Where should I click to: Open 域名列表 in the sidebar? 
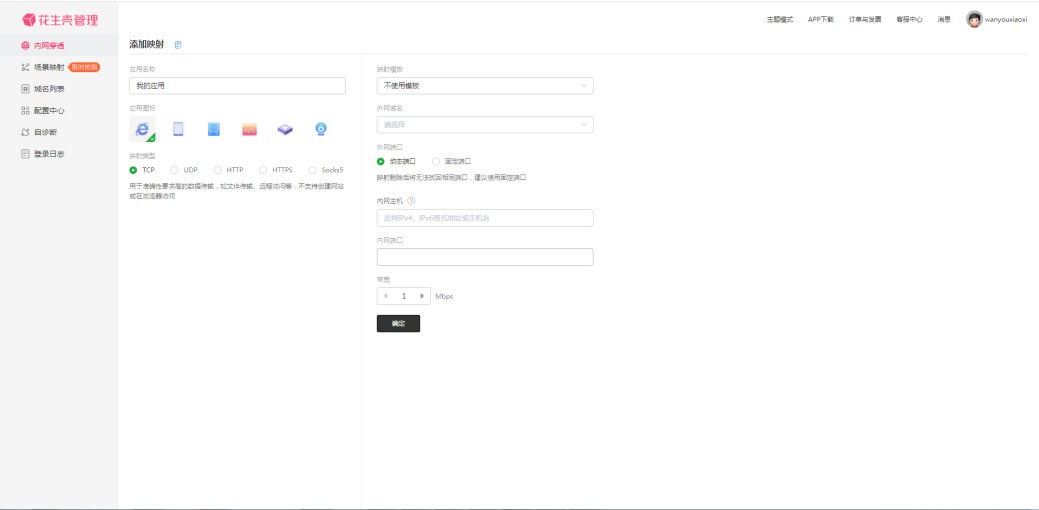tap(48, 89)
